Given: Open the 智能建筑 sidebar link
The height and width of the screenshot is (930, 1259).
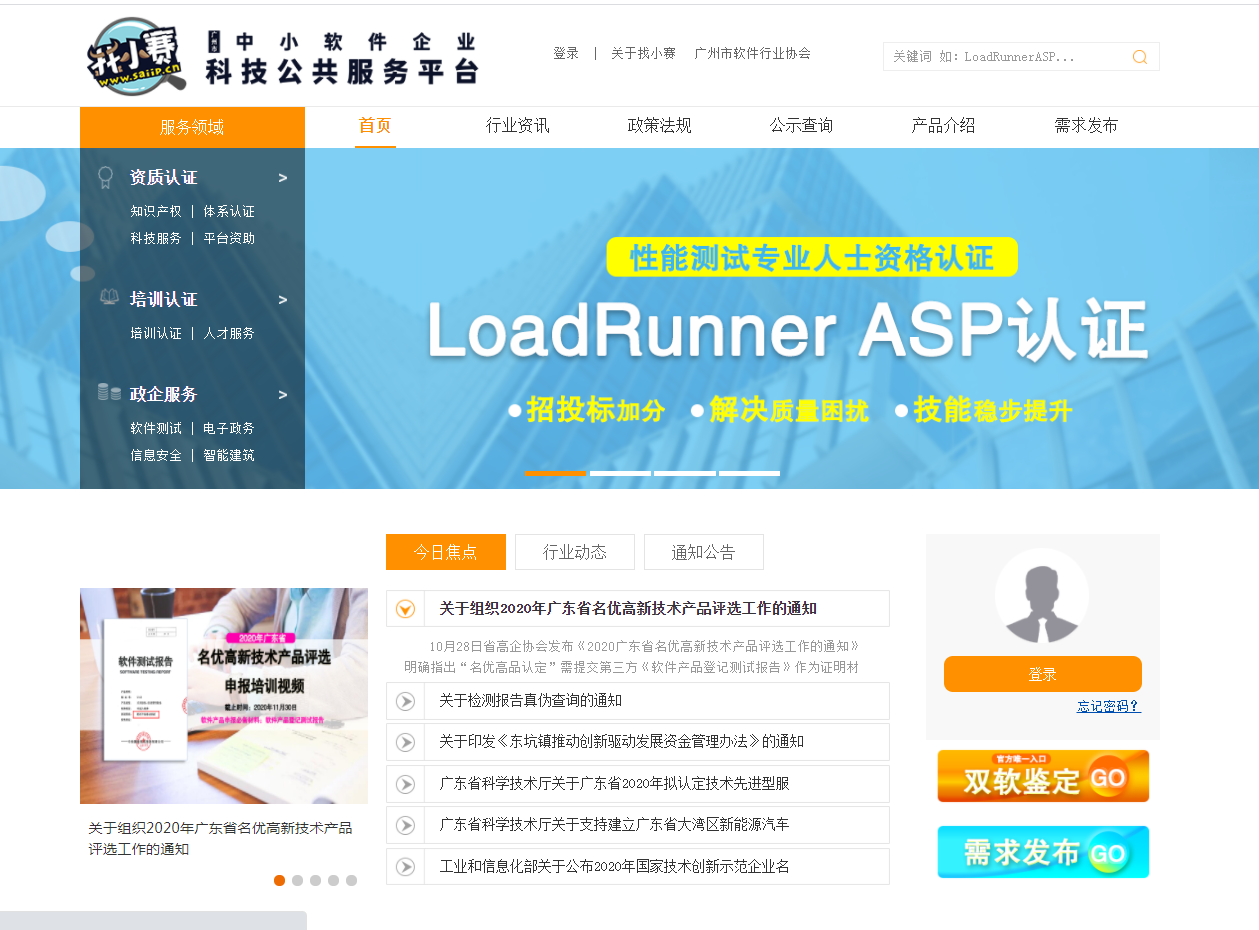Looking at the screenshot, I should (229, 456).
